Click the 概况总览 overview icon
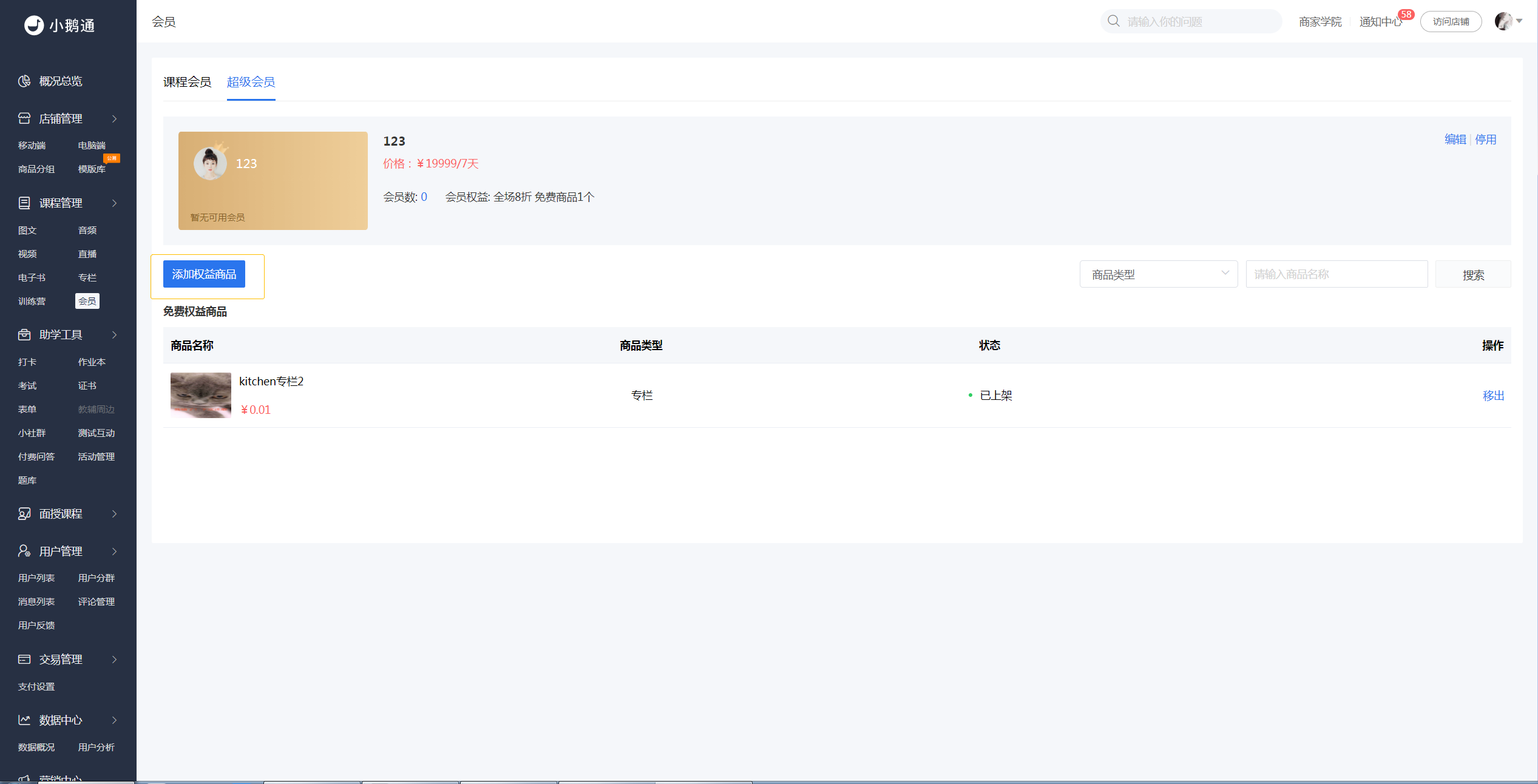This screenshot has height=784, width=1538. click(24, 81)
